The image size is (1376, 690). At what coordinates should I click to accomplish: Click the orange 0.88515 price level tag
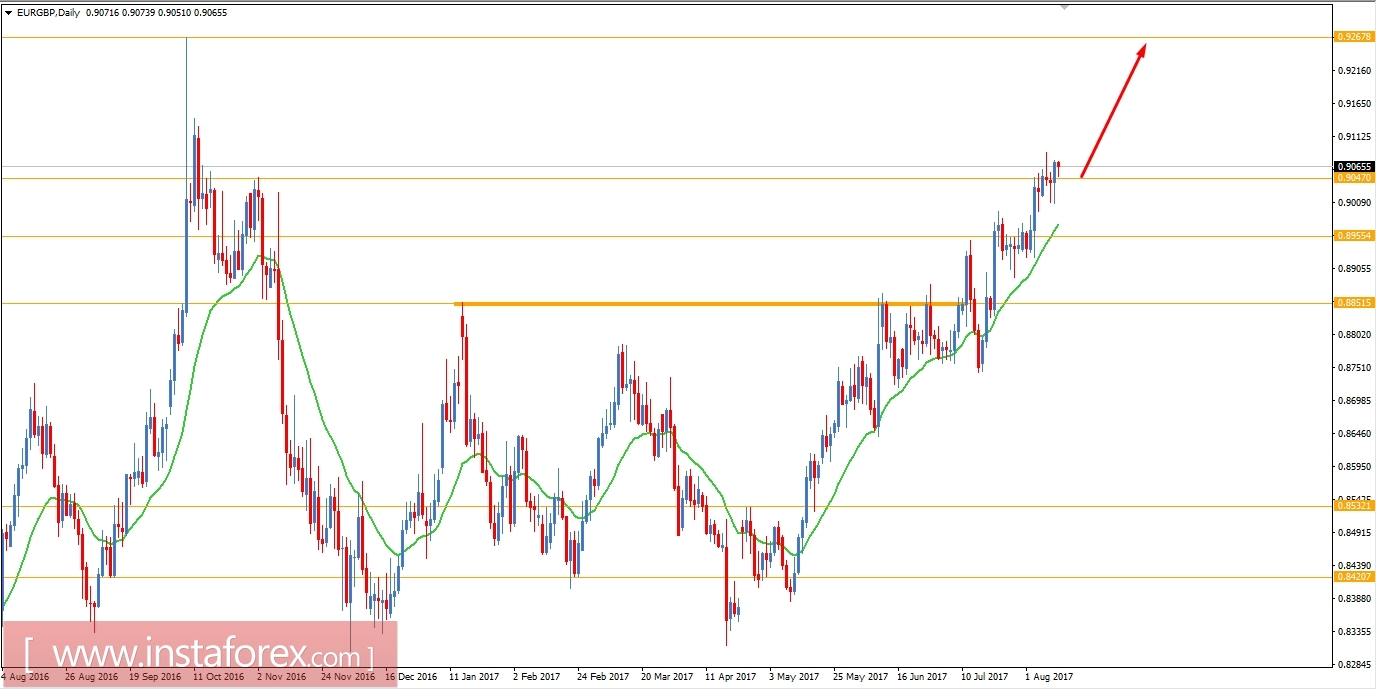pyautogui.click(x=1356, y=303)
